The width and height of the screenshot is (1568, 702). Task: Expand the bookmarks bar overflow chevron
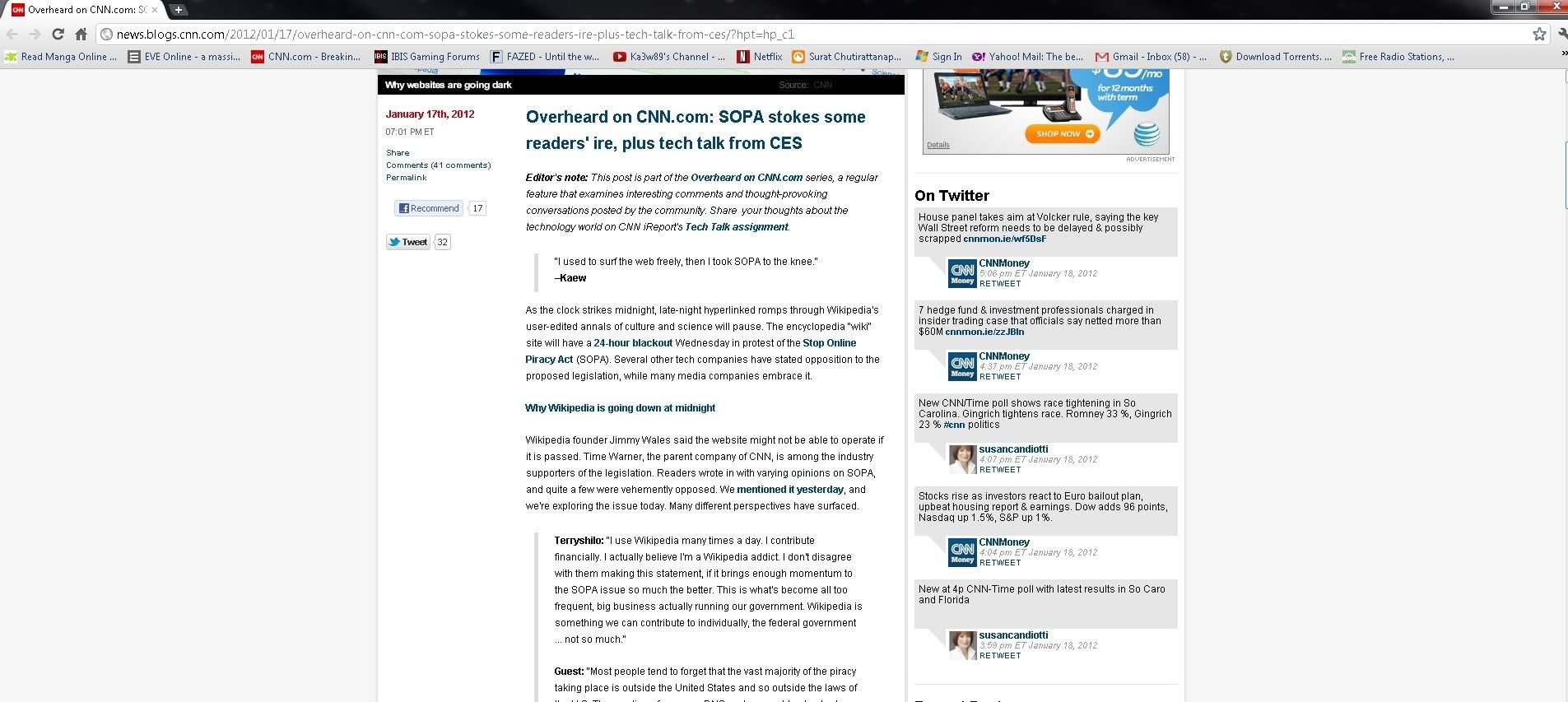pyautogui.click(x=1563, y=54)
